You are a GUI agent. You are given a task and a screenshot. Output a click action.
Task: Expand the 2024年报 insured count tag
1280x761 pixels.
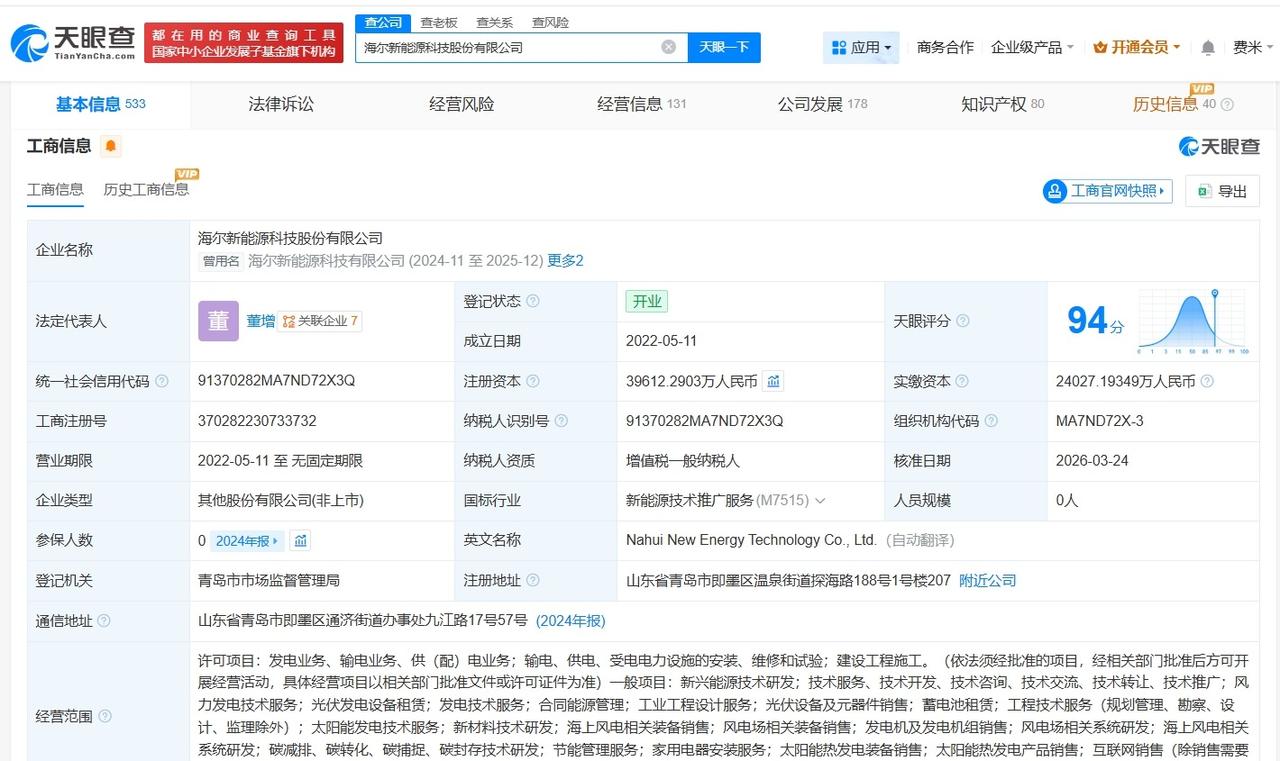(248, 540)
